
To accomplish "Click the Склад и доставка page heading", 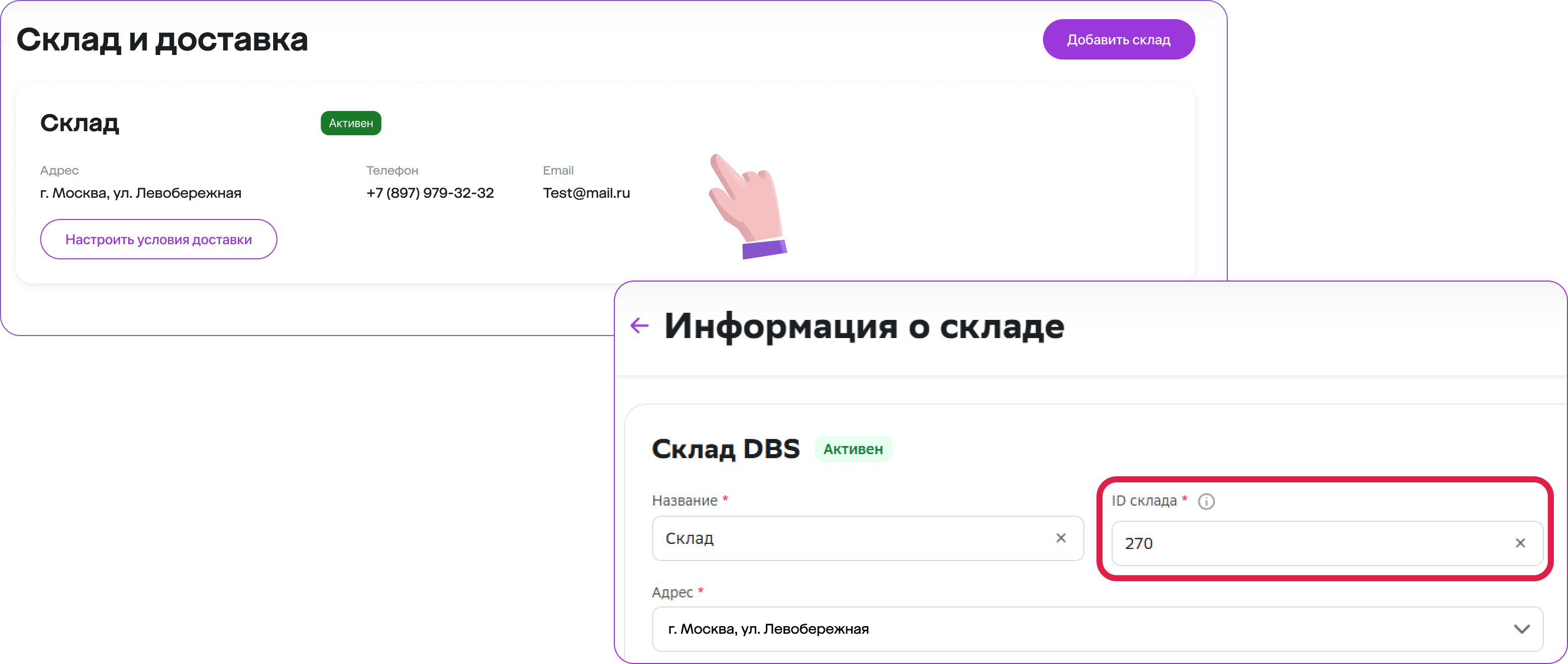I will [x=162, y=39].
